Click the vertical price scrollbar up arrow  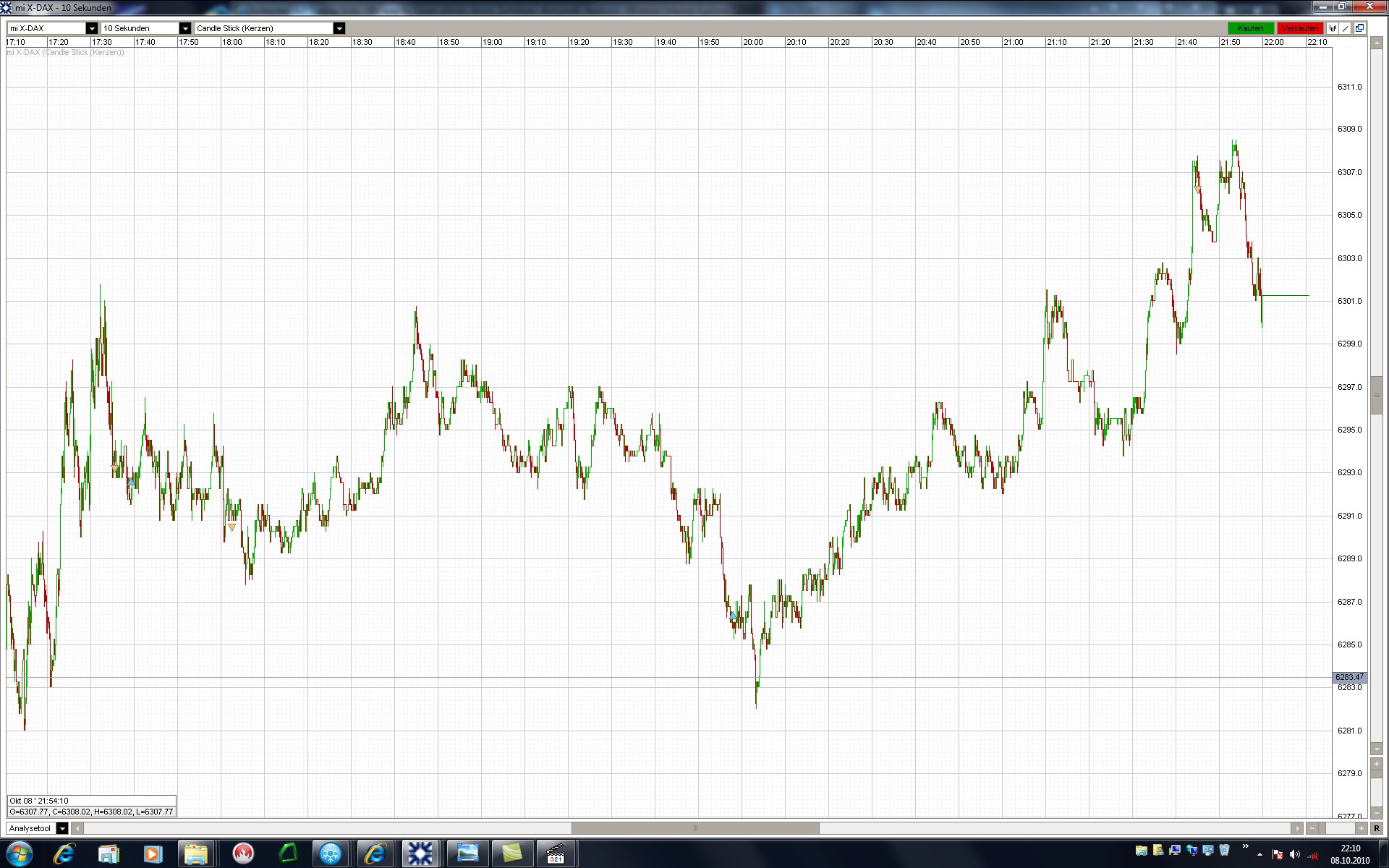[x=1376, y=43]
